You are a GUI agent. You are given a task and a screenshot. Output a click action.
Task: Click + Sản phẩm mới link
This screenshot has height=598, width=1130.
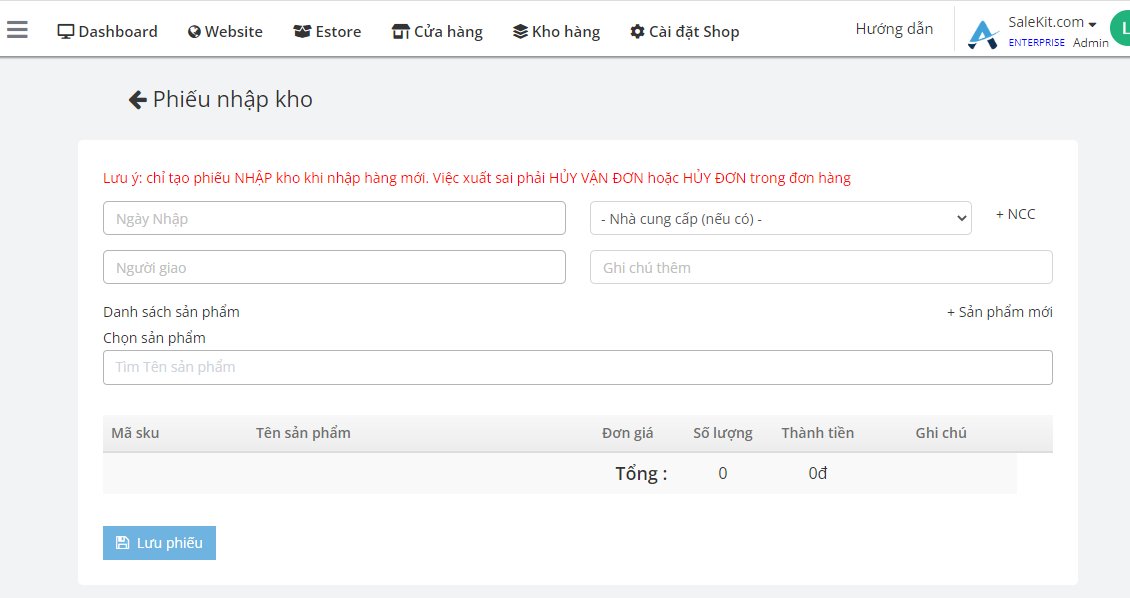[x=1000, y=312]
